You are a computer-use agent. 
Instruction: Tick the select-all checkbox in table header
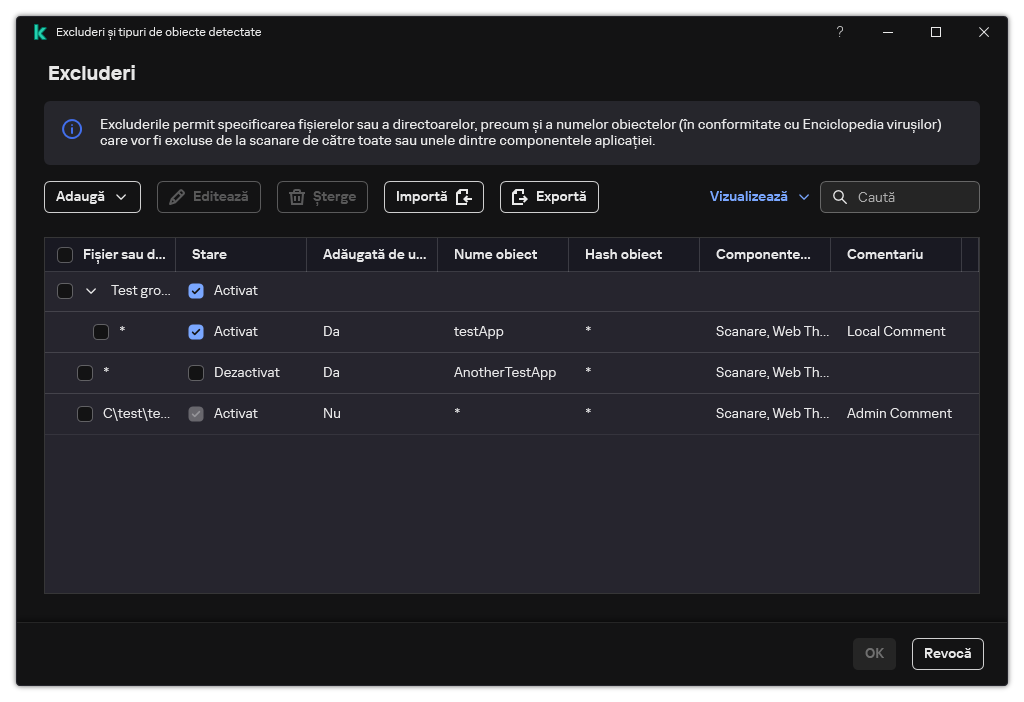65,255
